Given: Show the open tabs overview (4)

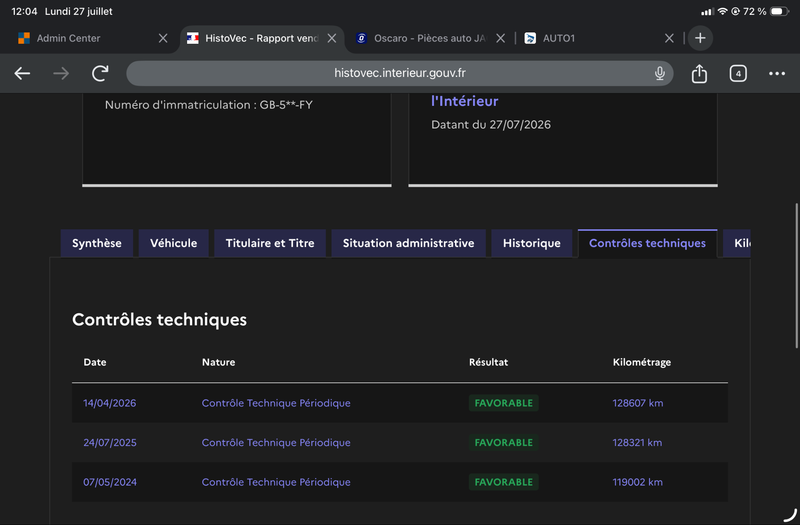Looking at the screenshot, I should (738, 73).
